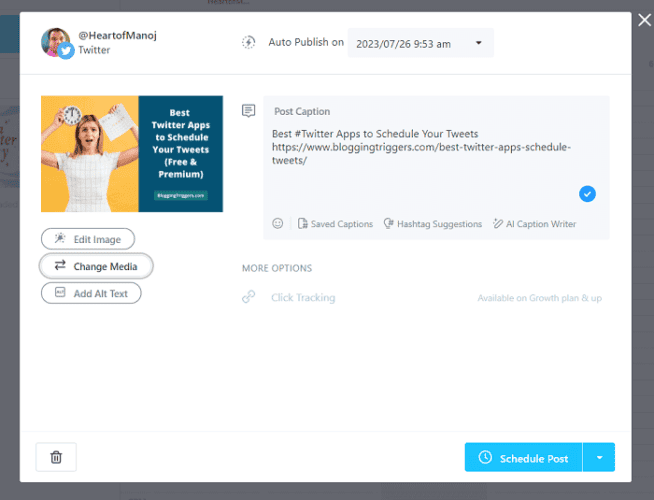Open Hashtag Suggestions
Viewport: 654px width, 500px height.
click(x=433, y=224)
